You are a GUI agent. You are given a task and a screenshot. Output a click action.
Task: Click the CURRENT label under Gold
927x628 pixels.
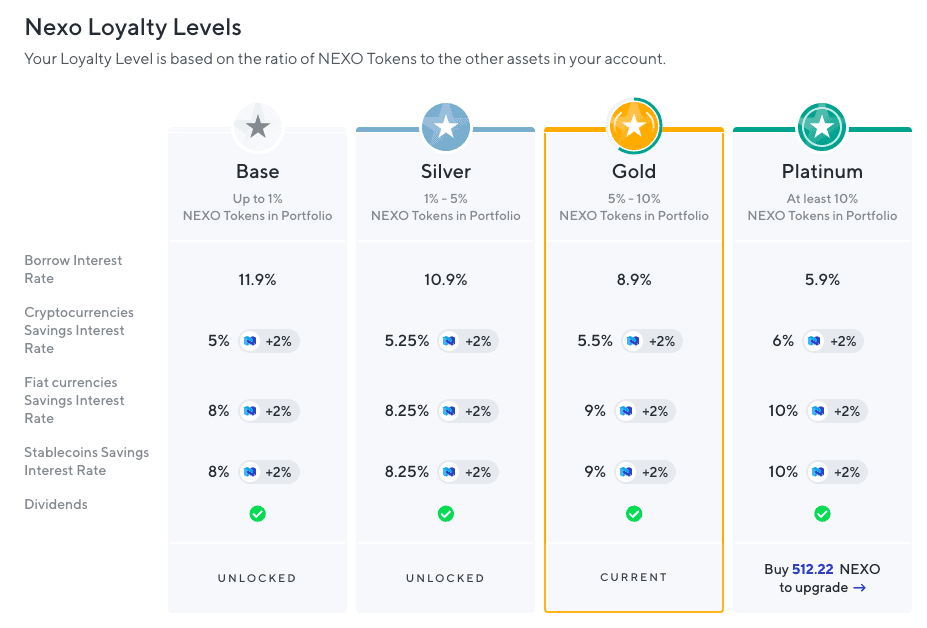pyautogui.click(x=634, y=577)
